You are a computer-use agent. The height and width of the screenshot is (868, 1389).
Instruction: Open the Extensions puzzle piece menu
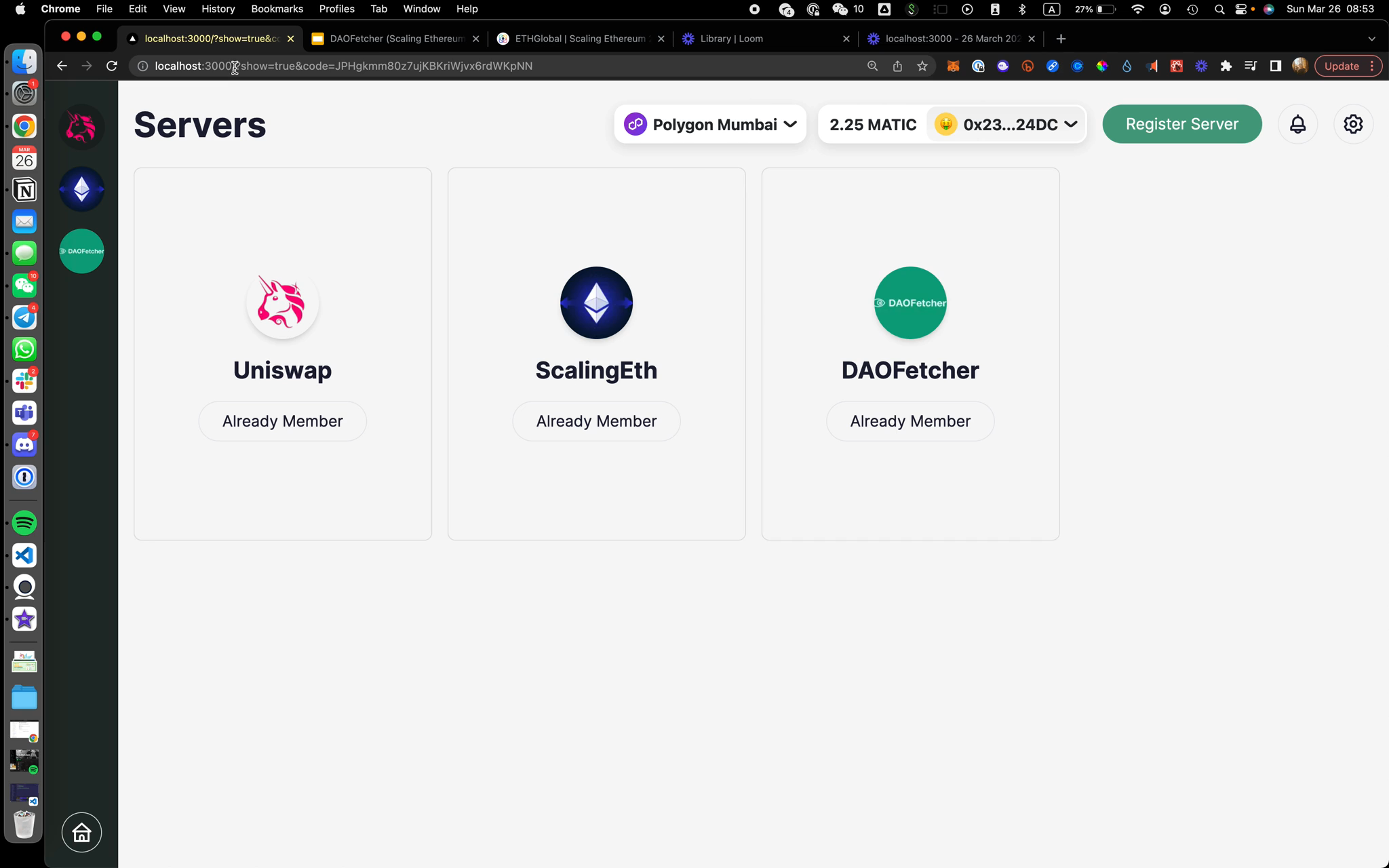pyautogui.click(x=1226, y=66)
